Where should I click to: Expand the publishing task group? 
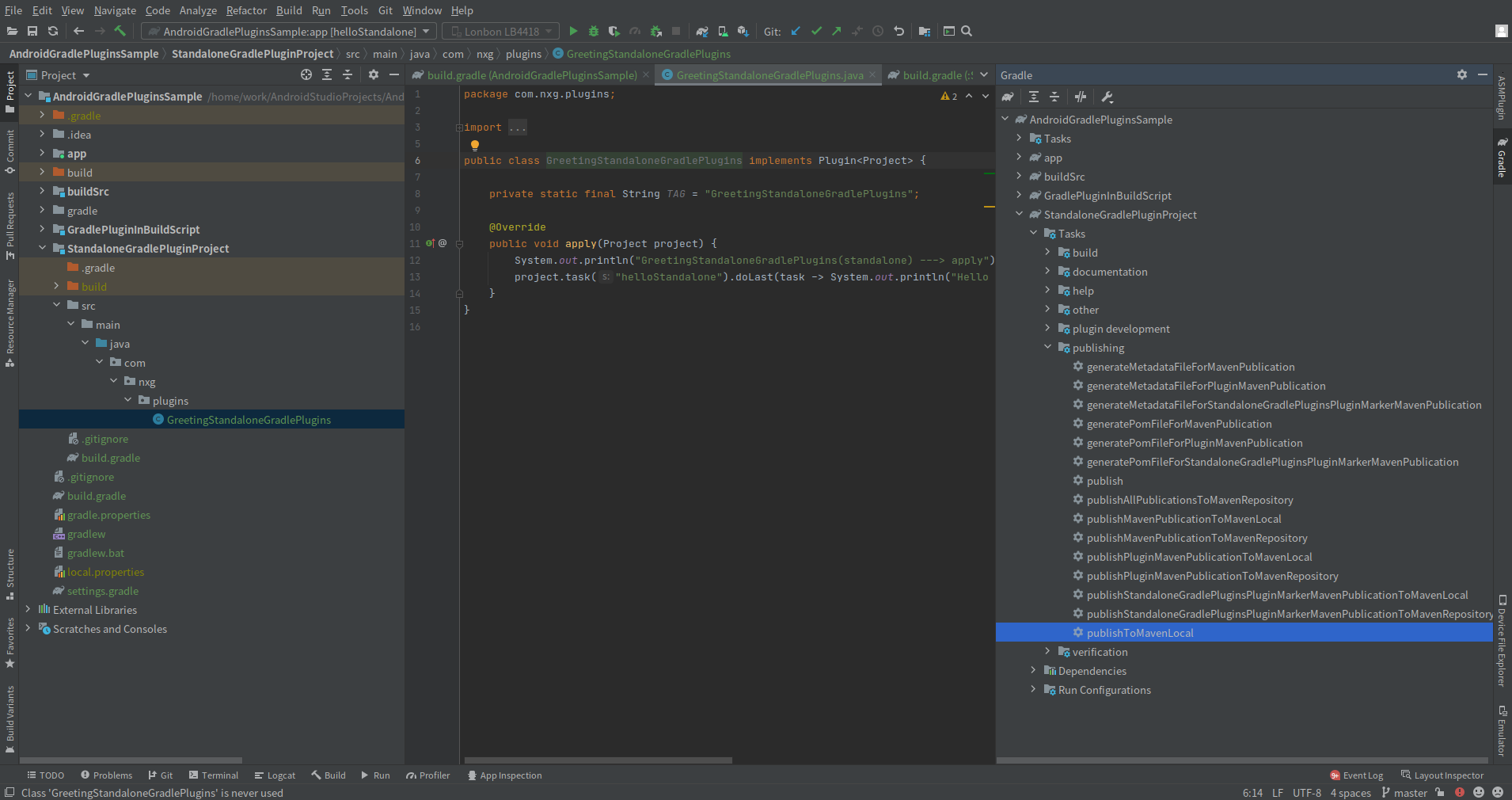(x=1048, y=347)
